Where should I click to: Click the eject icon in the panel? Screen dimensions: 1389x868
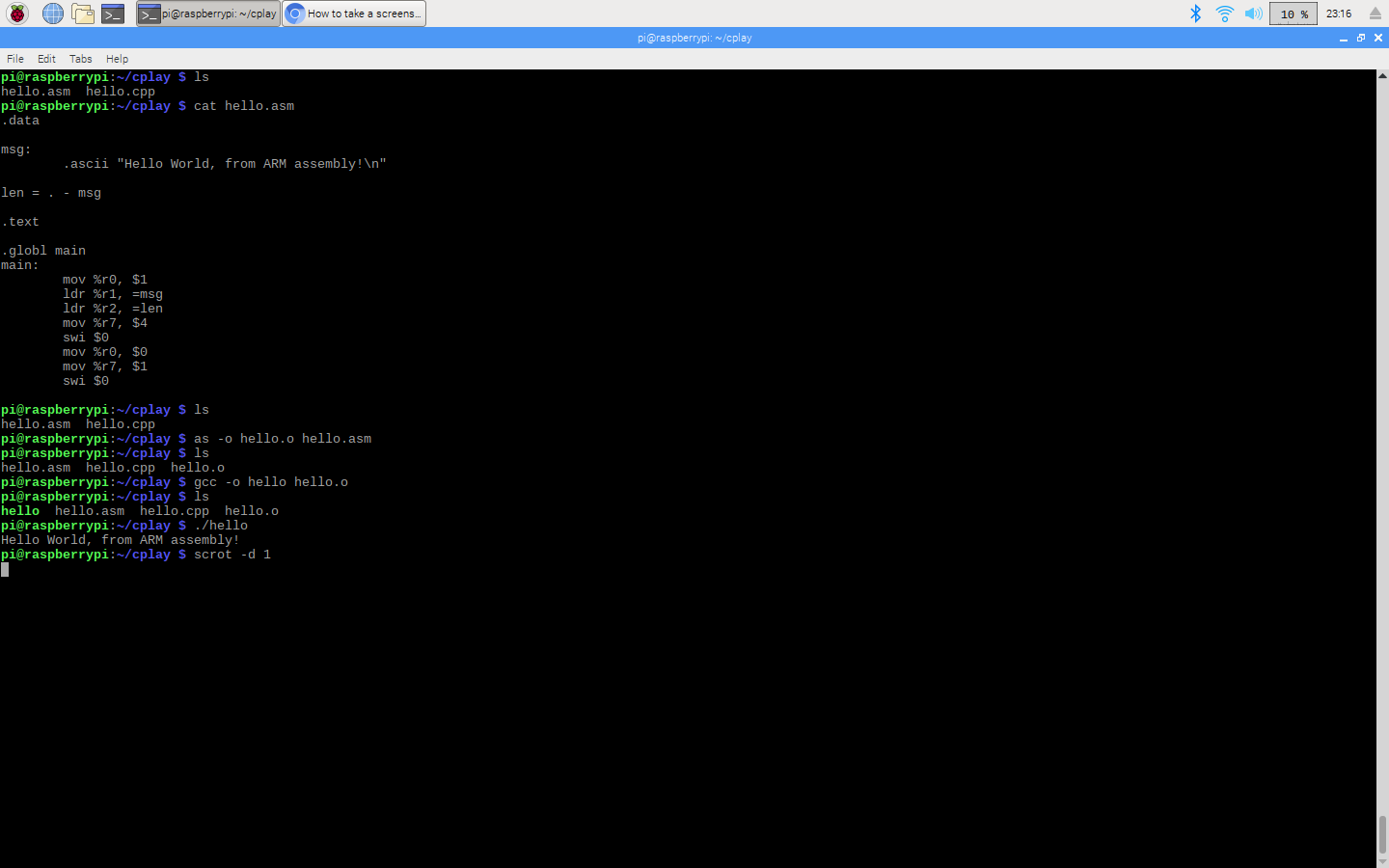click(1375, 14)
